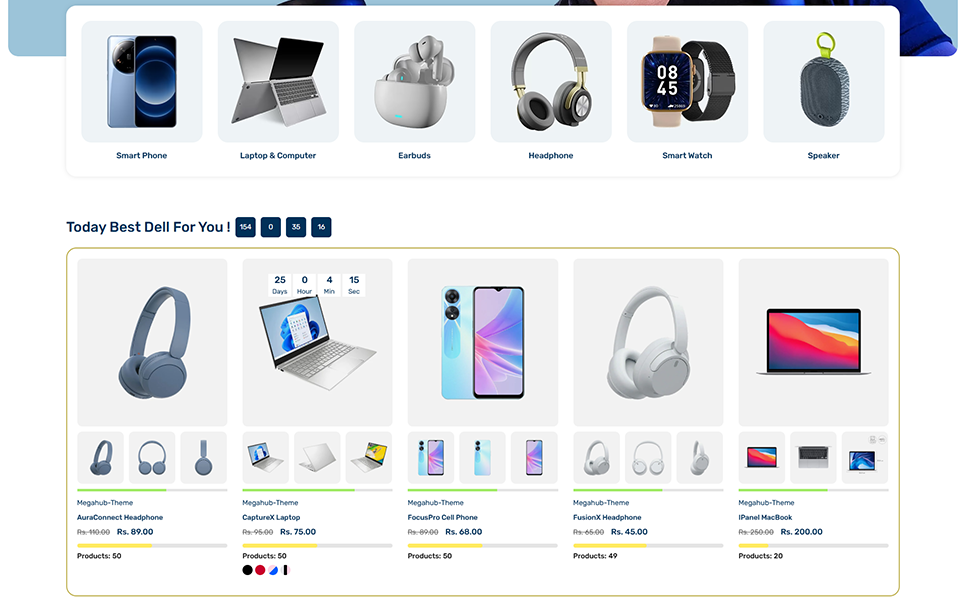Open the Laptop & Computer category image
This screenshot has height=600, width=965.
[278, 82]
